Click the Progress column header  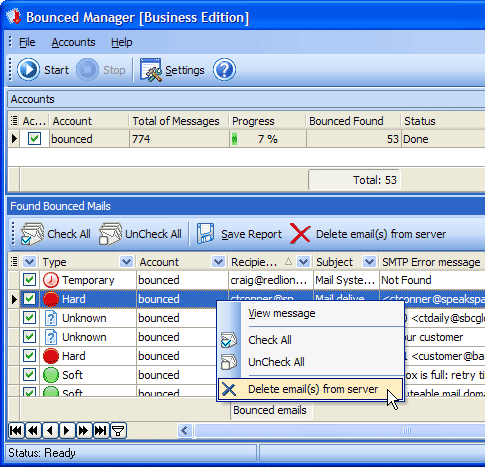click(x=267, y=121)
